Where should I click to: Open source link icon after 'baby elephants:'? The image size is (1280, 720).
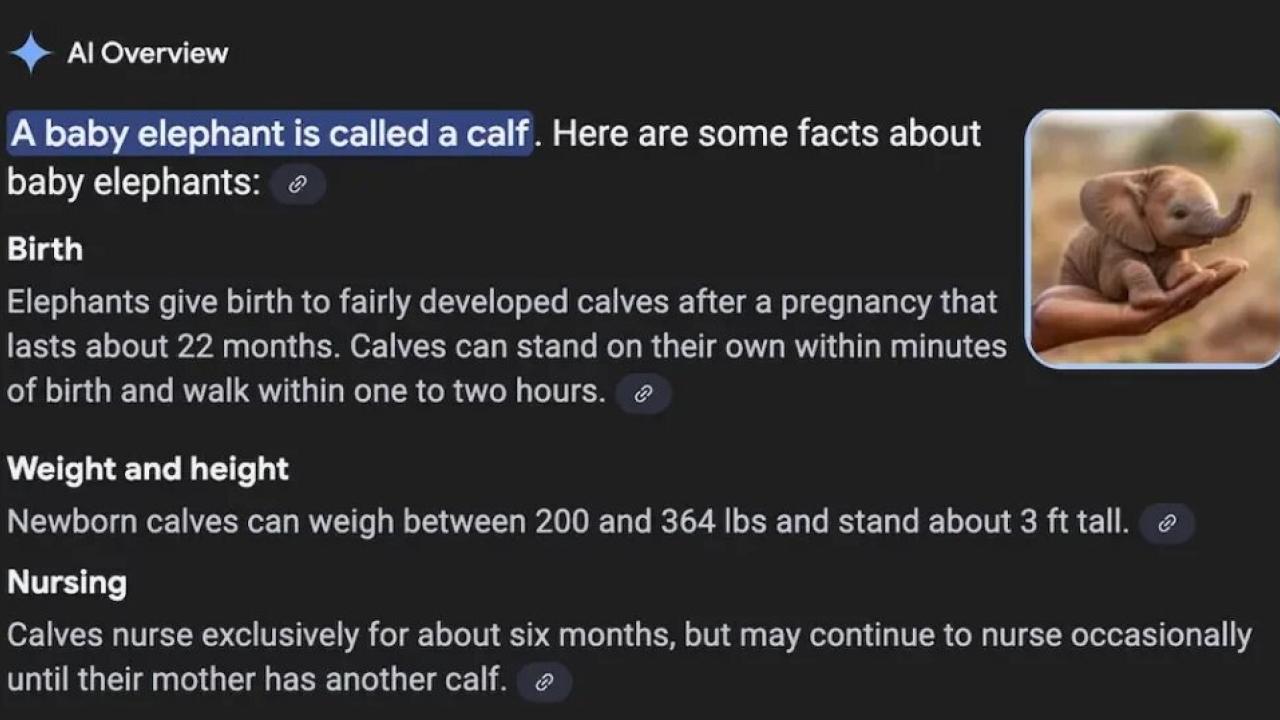297,185
